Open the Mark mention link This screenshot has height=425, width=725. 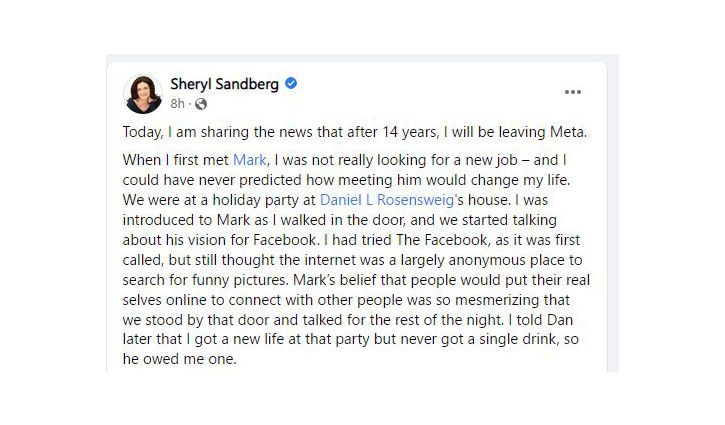click(250, 159)
